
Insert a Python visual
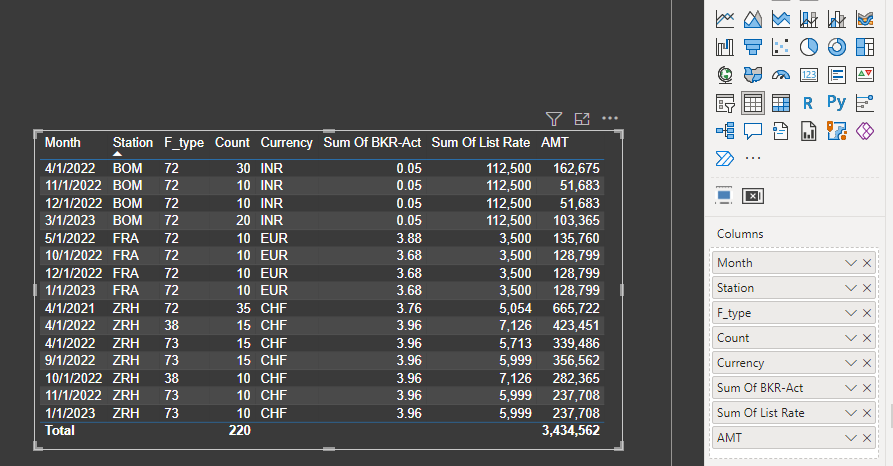[x=837, y=102]
